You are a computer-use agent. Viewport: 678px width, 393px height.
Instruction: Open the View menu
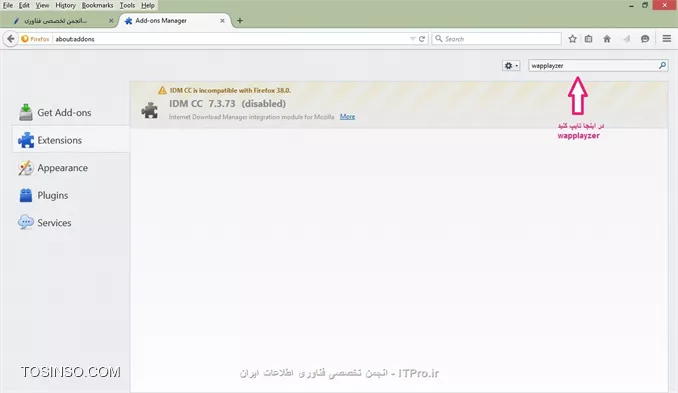point(42,5)
